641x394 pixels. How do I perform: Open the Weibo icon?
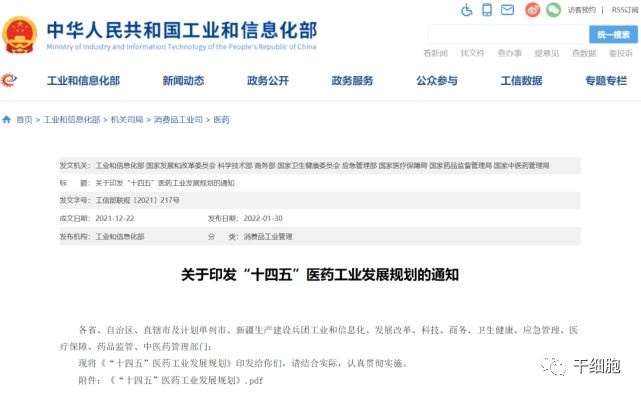[533, 10]
